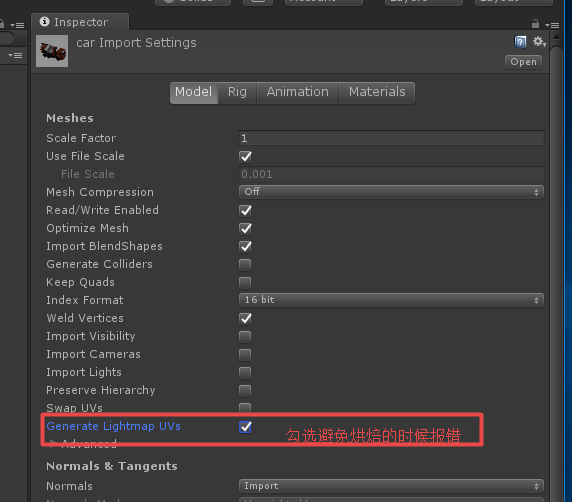Toggle the Optimize Mesh checkbox
The image size is (572, 502).
click(245, 228)
